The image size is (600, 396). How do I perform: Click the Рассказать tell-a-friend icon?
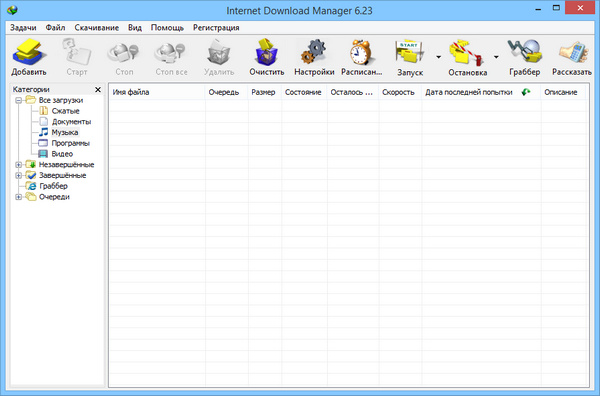coord(573,52)
